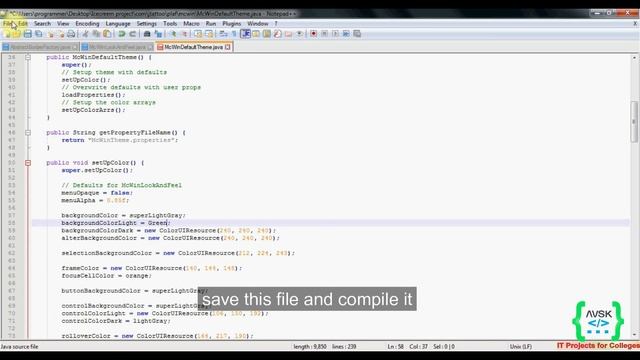Toggle synchronized vertical scrolling
The height and width of the screenshot is (360, 640).
point(198,34)
